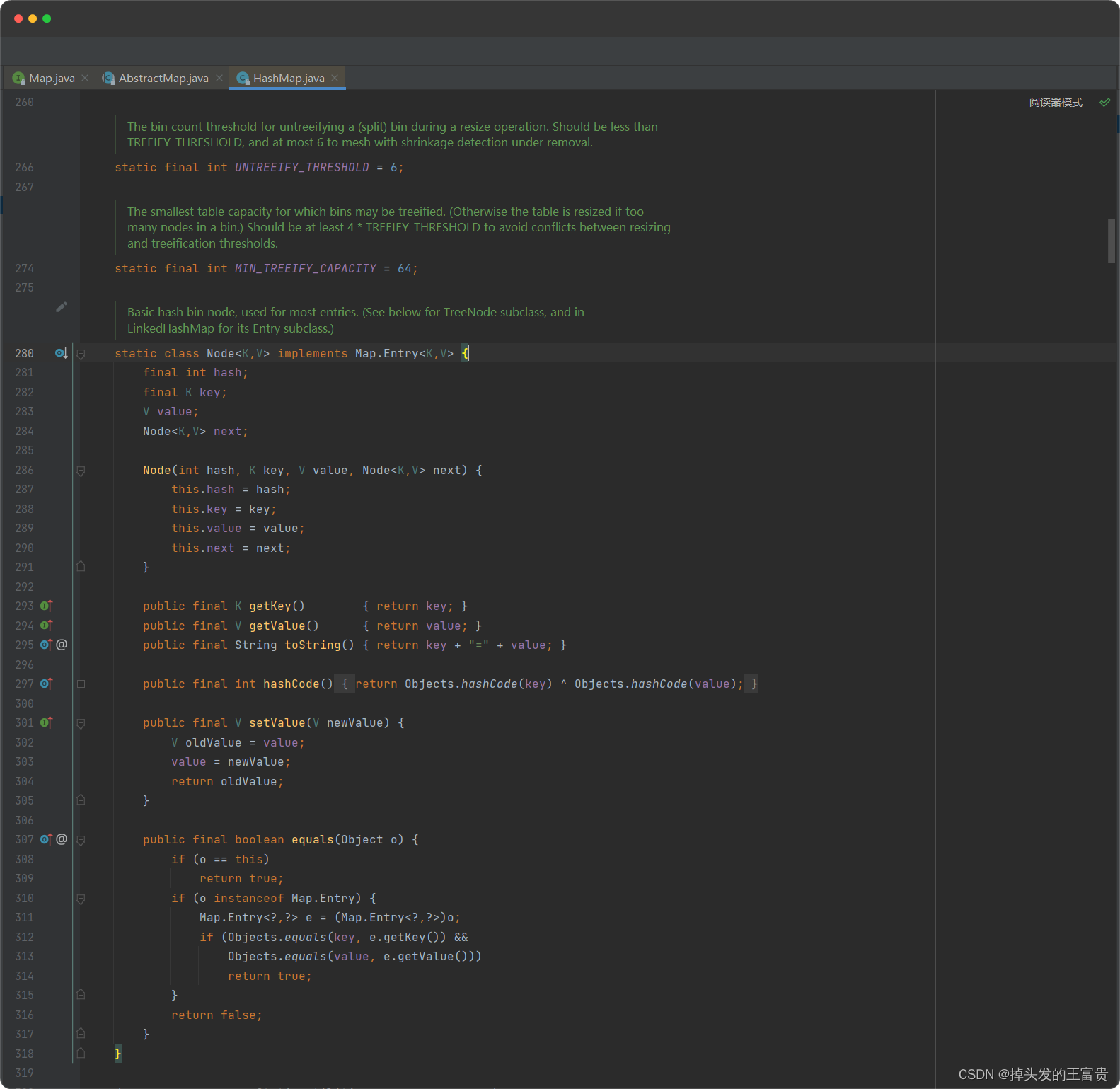Click the 'final K key;' field declaration
1120x1089 pixels.
point(185,393)
